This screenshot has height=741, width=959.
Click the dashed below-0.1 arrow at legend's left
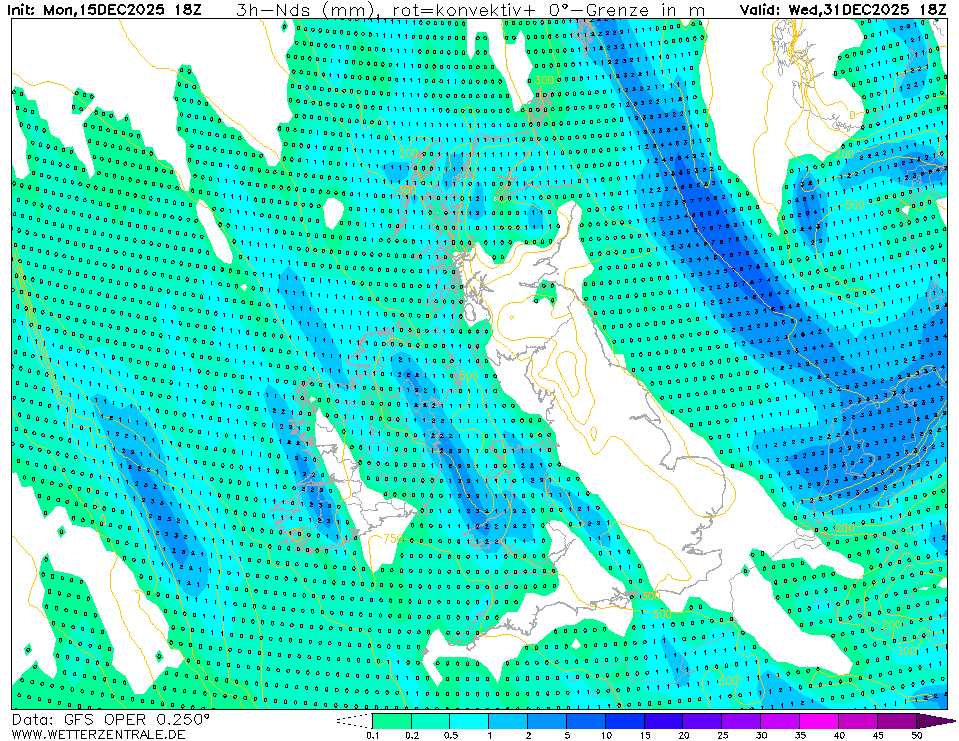(x=354, y=720)
